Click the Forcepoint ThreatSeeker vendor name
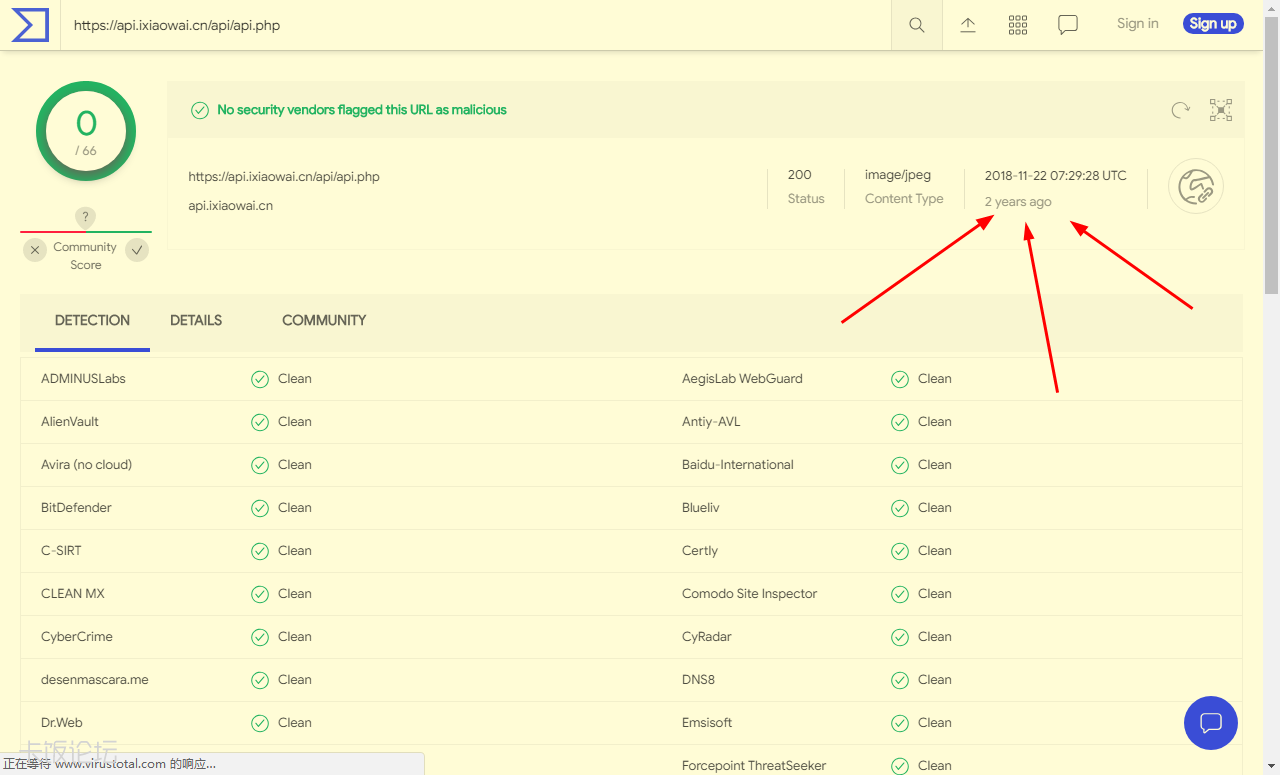1280x775 pixels. click(x=754, y=766)
